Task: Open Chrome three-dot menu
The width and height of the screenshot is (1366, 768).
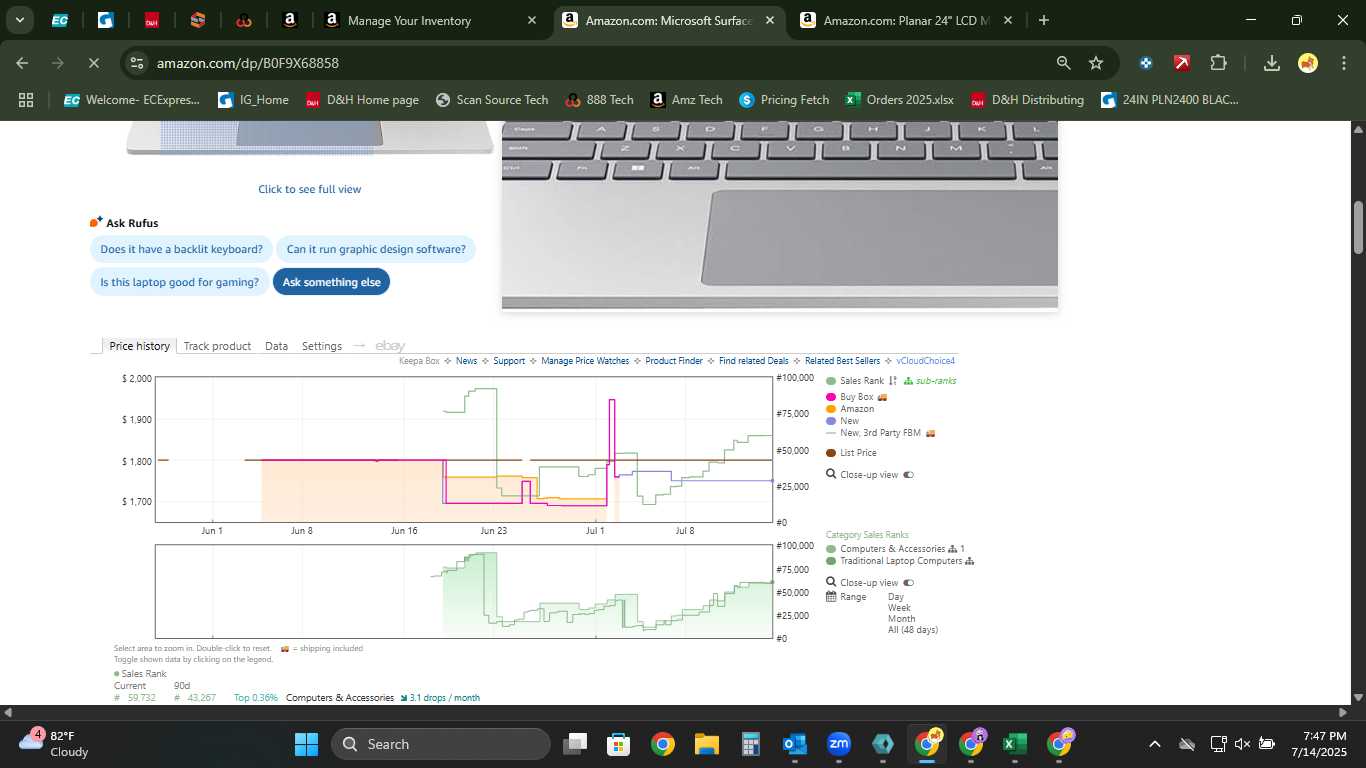Action: [1343, 63]
